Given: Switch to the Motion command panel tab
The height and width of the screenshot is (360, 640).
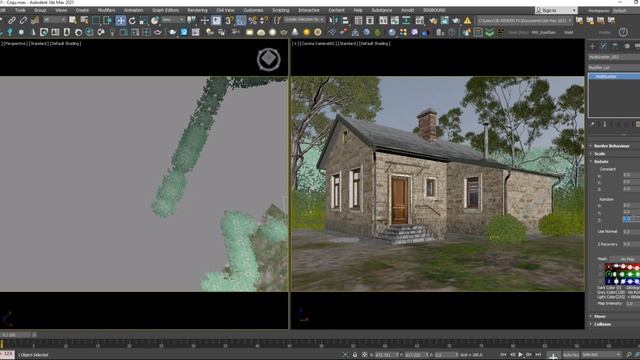Looking at the screenshot, I should tap(627, 47).
